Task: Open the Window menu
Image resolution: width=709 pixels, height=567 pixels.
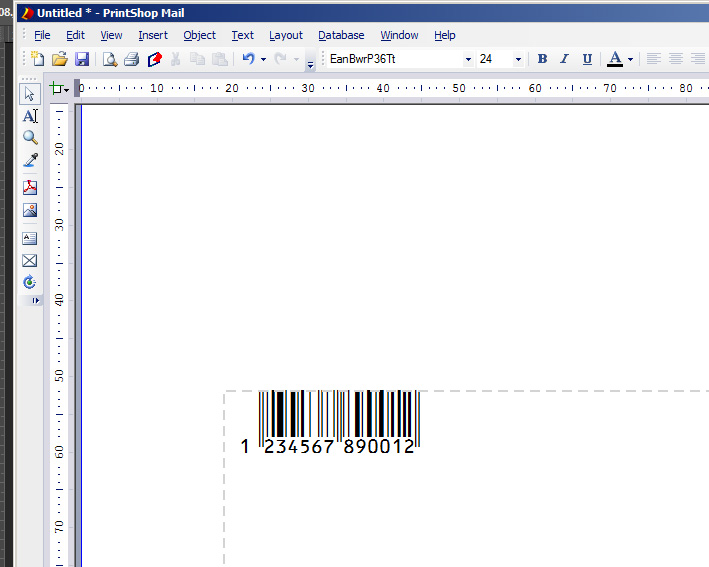Action: pyautogui.click(x=399, y=35)
